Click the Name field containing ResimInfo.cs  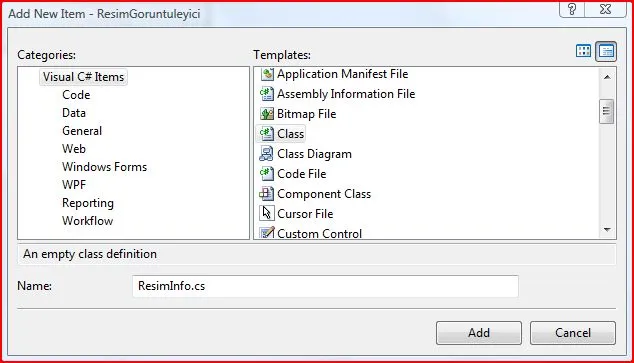tap(325, 286)
